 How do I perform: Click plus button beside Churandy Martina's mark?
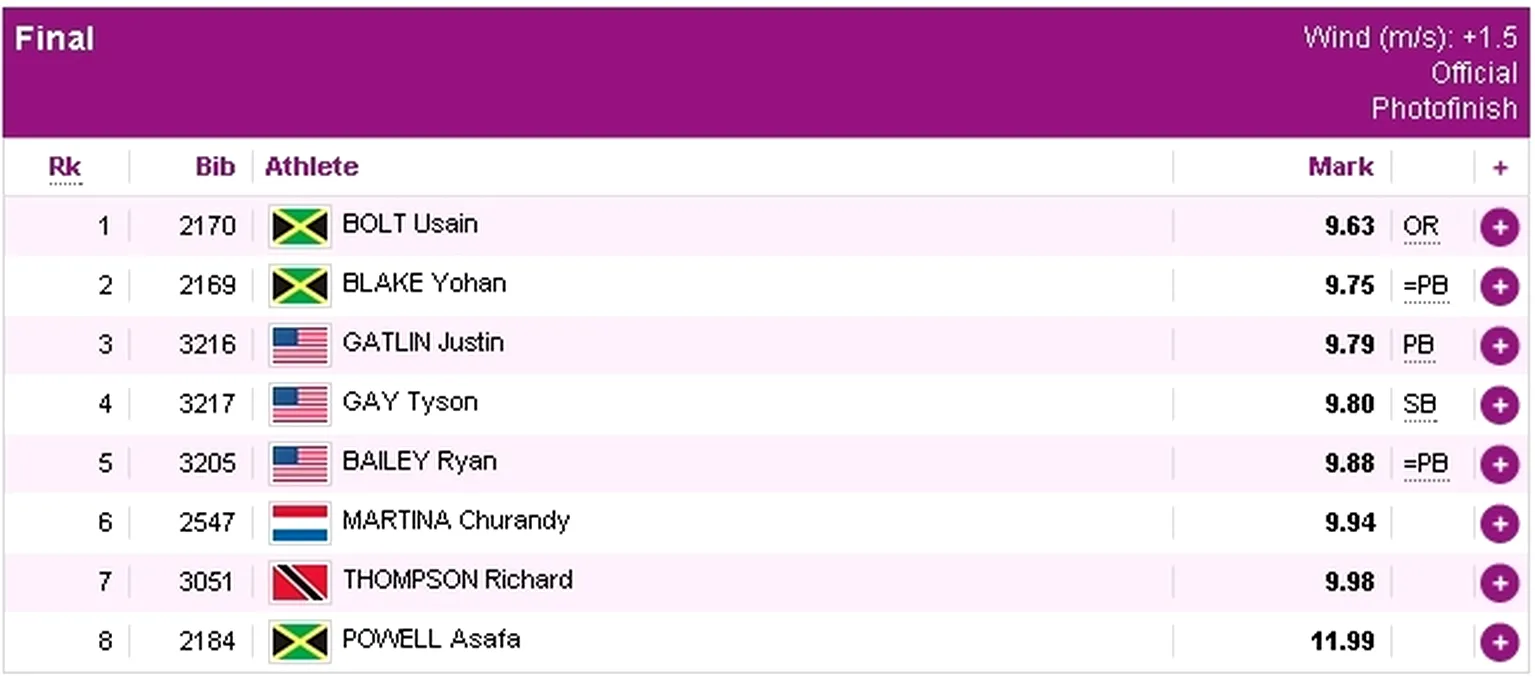point(1499,523)
